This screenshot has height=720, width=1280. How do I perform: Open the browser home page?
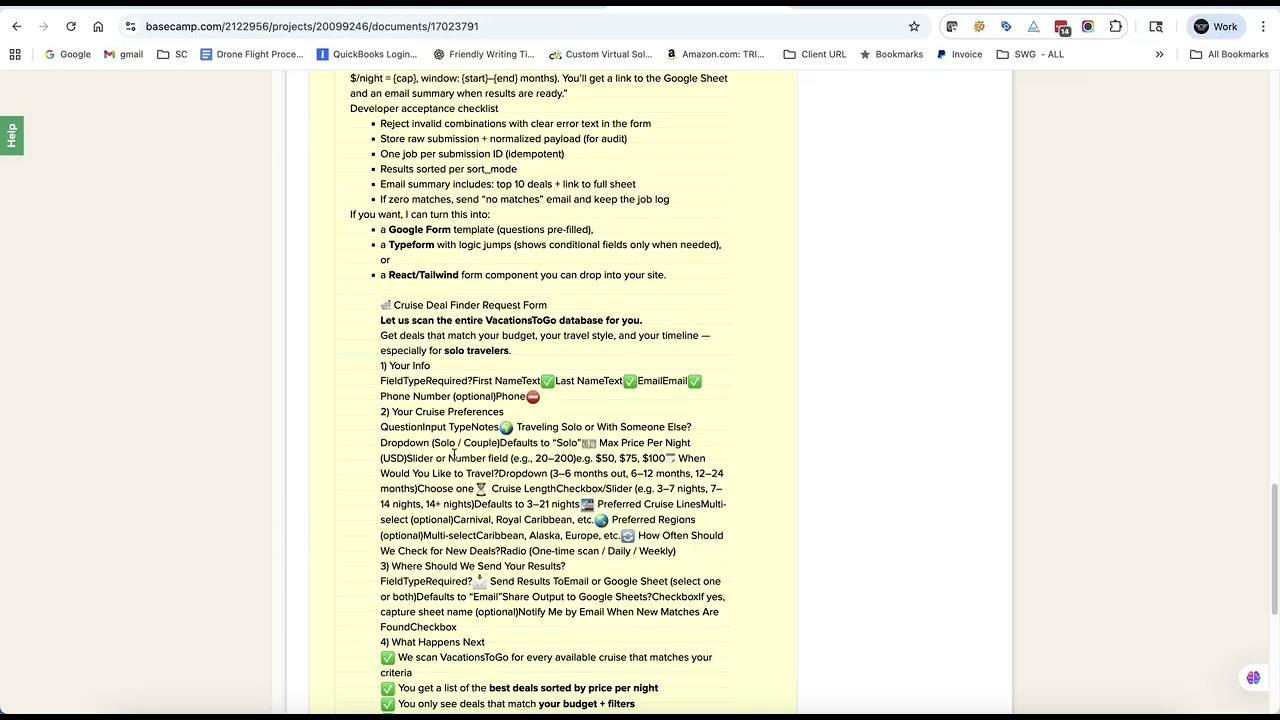(98, 27)
